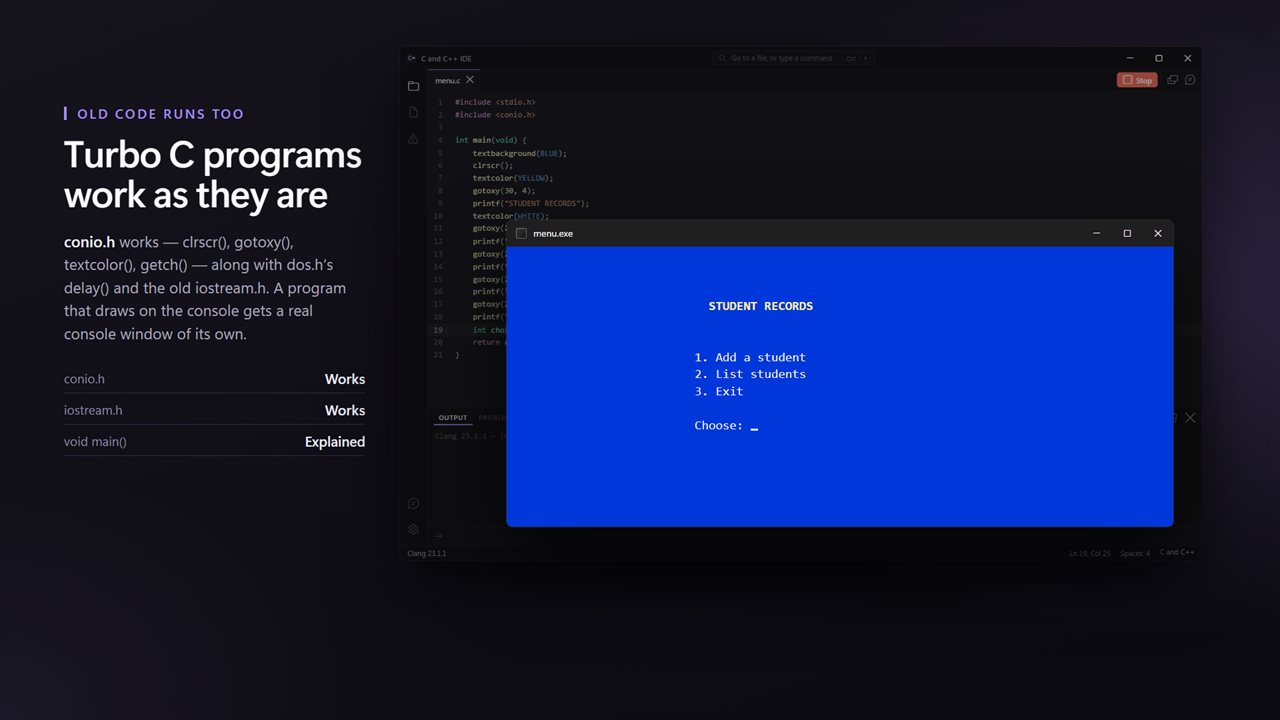1280x720 pixels.
Task: Click the '#include <stdio.h>' code line
Action: click(495, 102)
